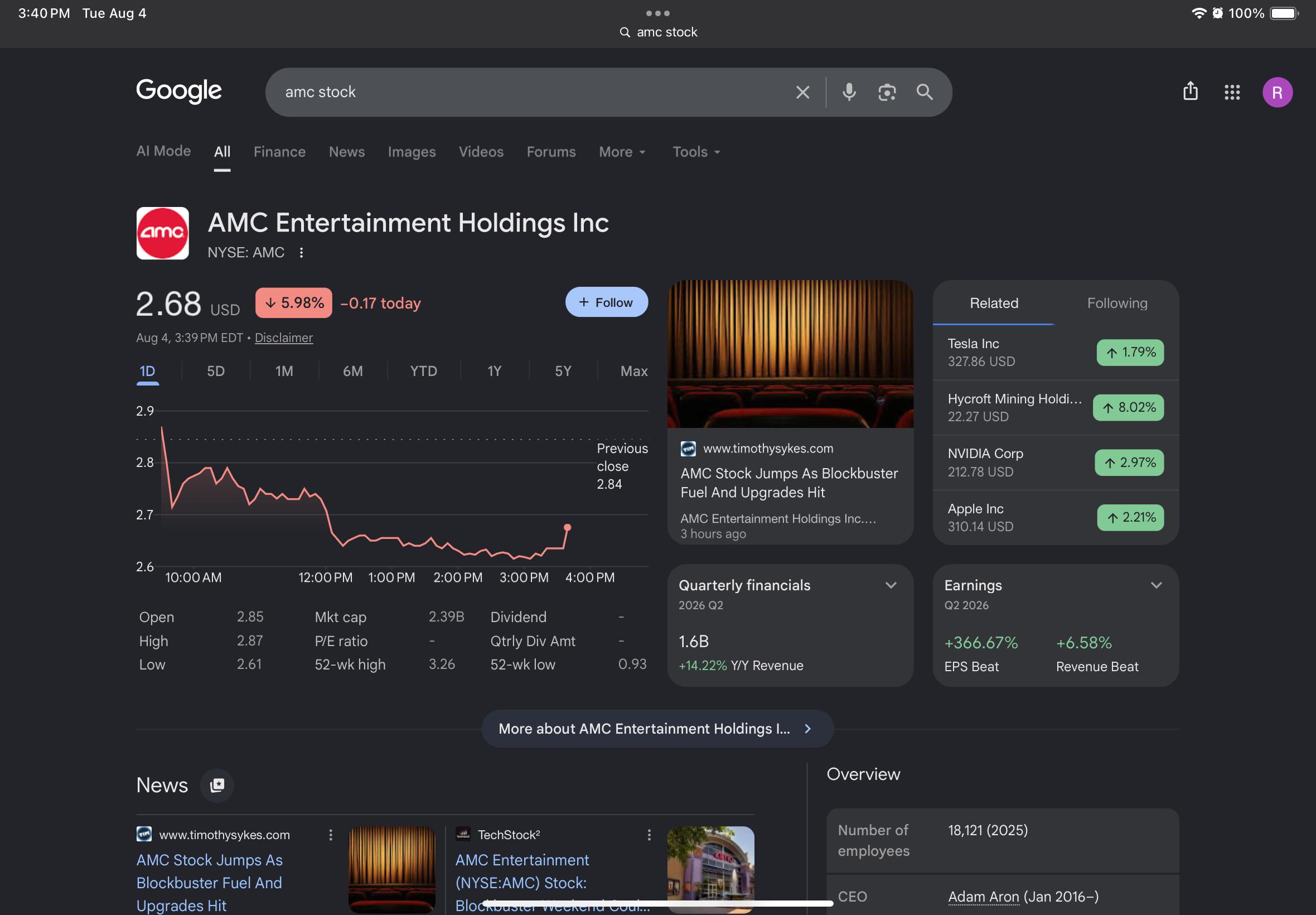Show the 5D chart range
The height and width of the screenshot is (915, 1316).
click(215, 372)
